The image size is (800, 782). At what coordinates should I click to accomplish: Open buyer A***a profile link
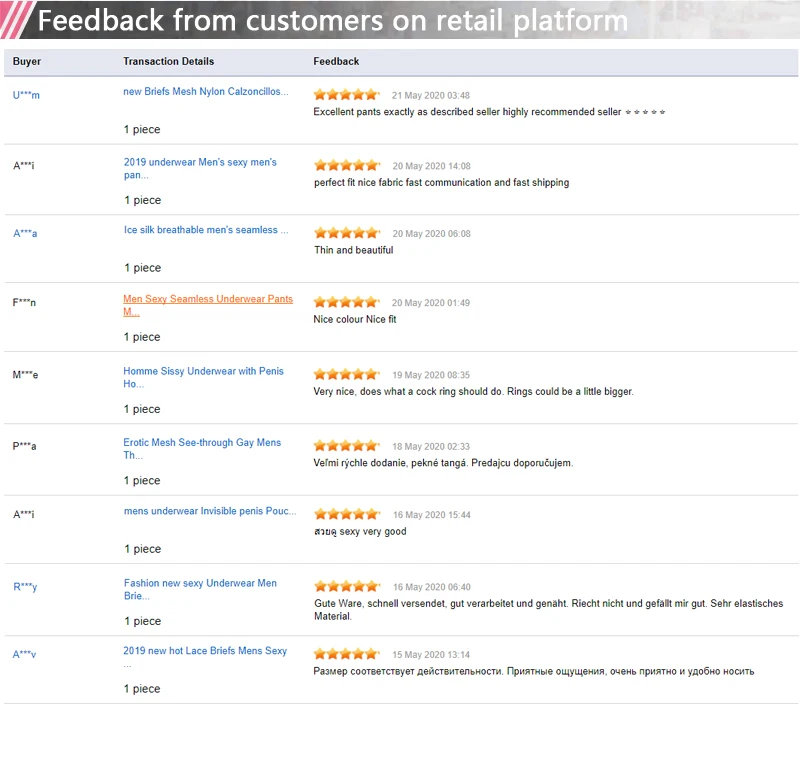(x=25, y=234)
